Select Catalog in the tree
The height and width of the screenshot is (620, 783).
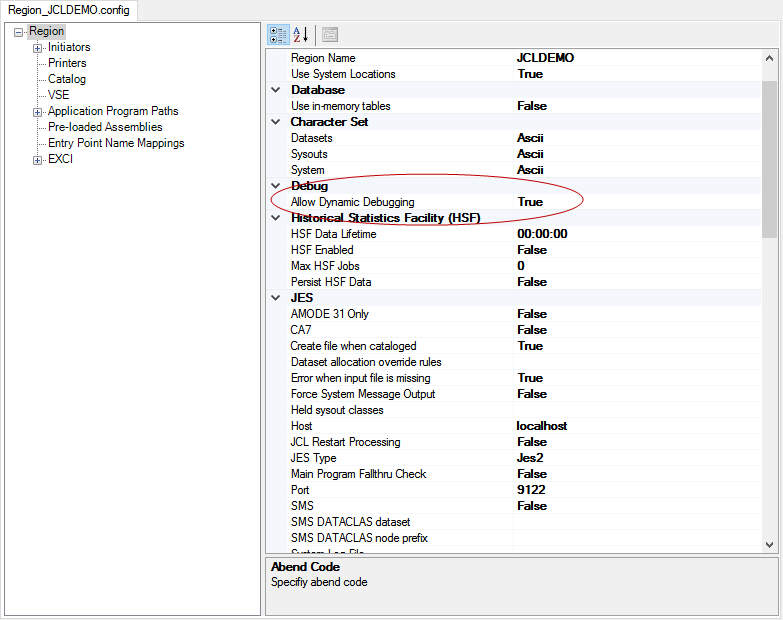pos(67,79)
